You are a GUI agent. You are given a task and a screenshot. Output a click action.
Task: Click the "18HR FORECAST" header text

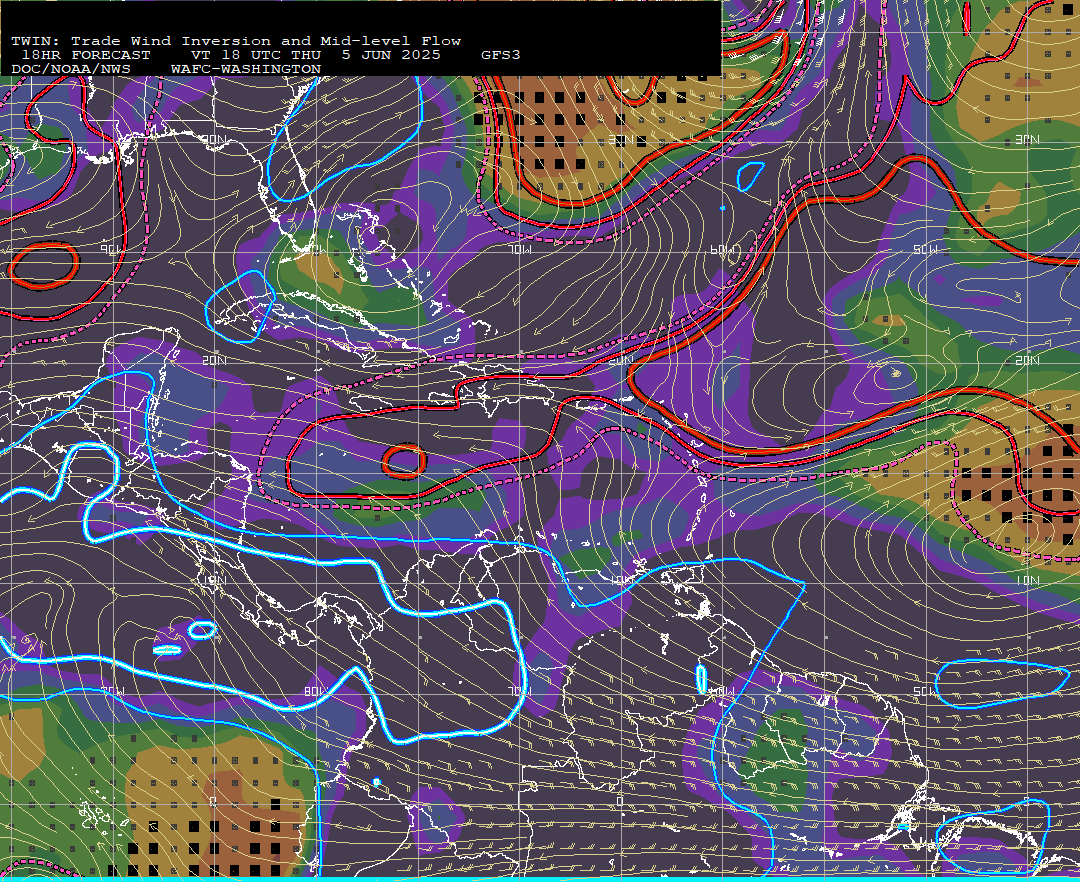pyautogui.click(x=85, y=55)
